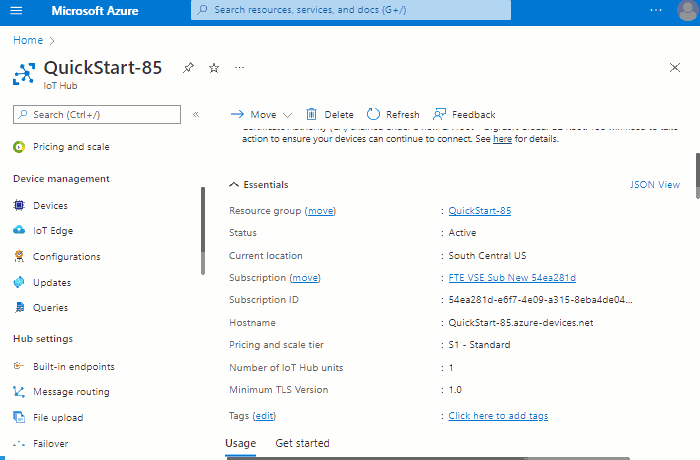The height and width of the screenshot is (460, 700).
Task: Switch to the Usage tab
Action: tap(241, 443)
